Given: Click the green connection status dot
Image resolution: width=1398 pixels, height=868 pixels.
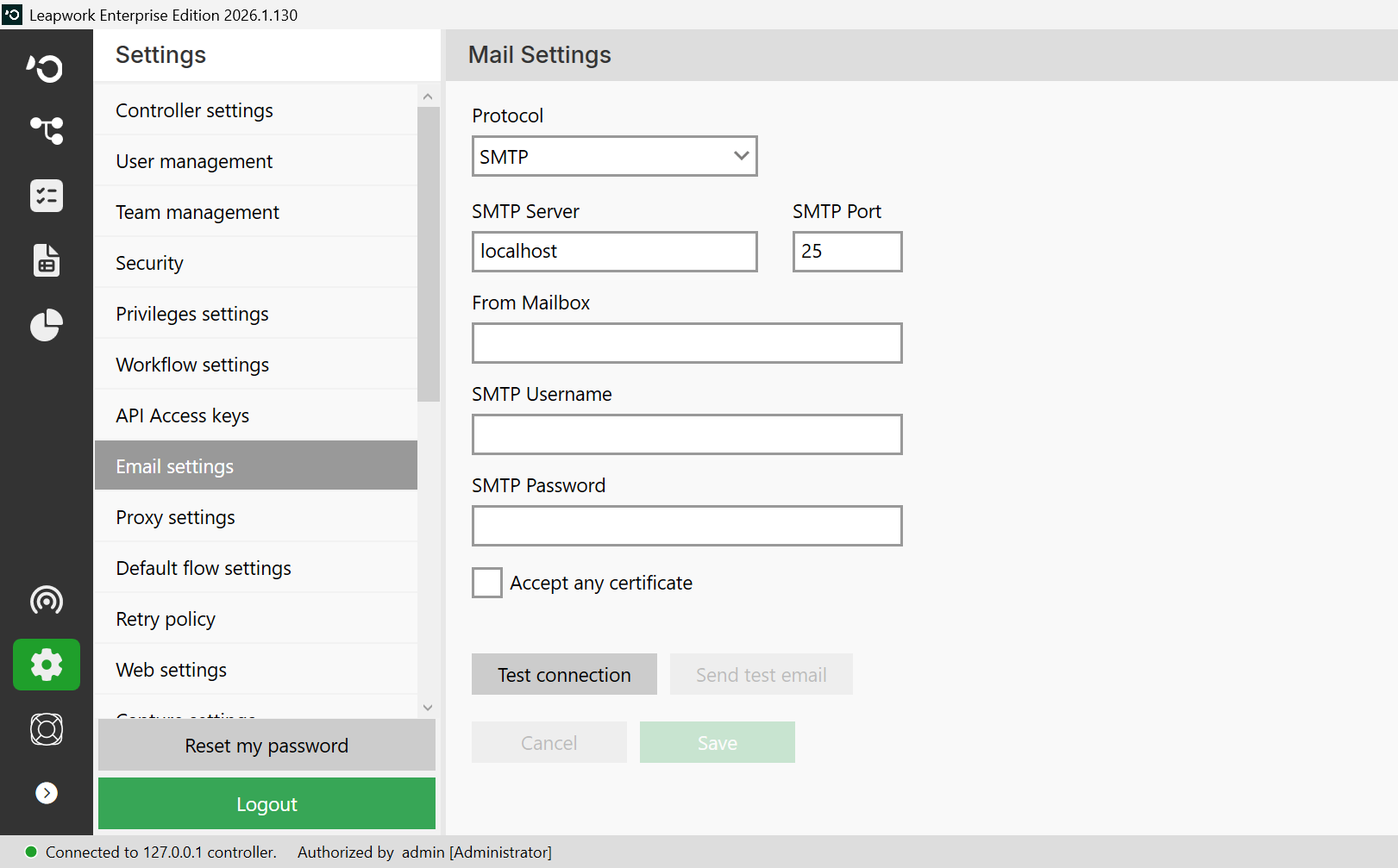Looking at the screenshot, I should 31,852.
